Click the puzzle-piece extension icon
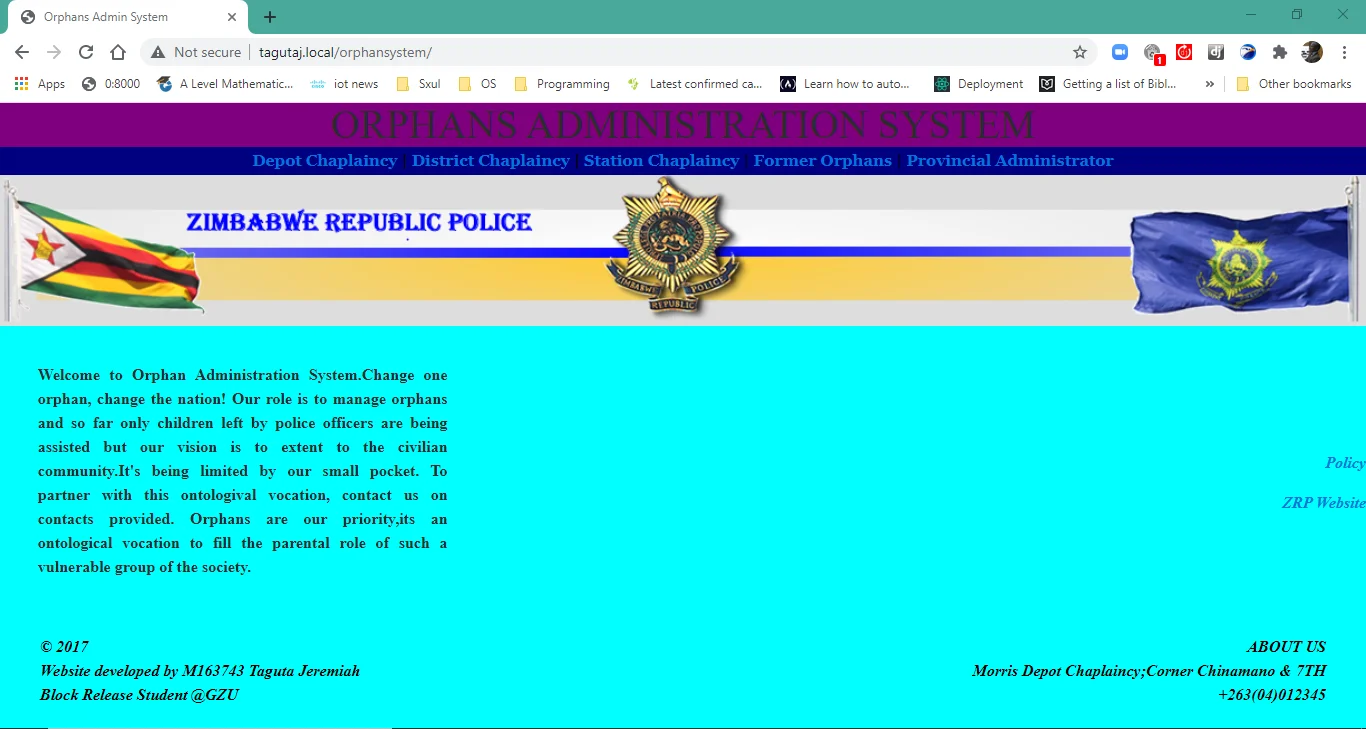The width and height of the screenshot is (1366, 729). [1280, 52]
